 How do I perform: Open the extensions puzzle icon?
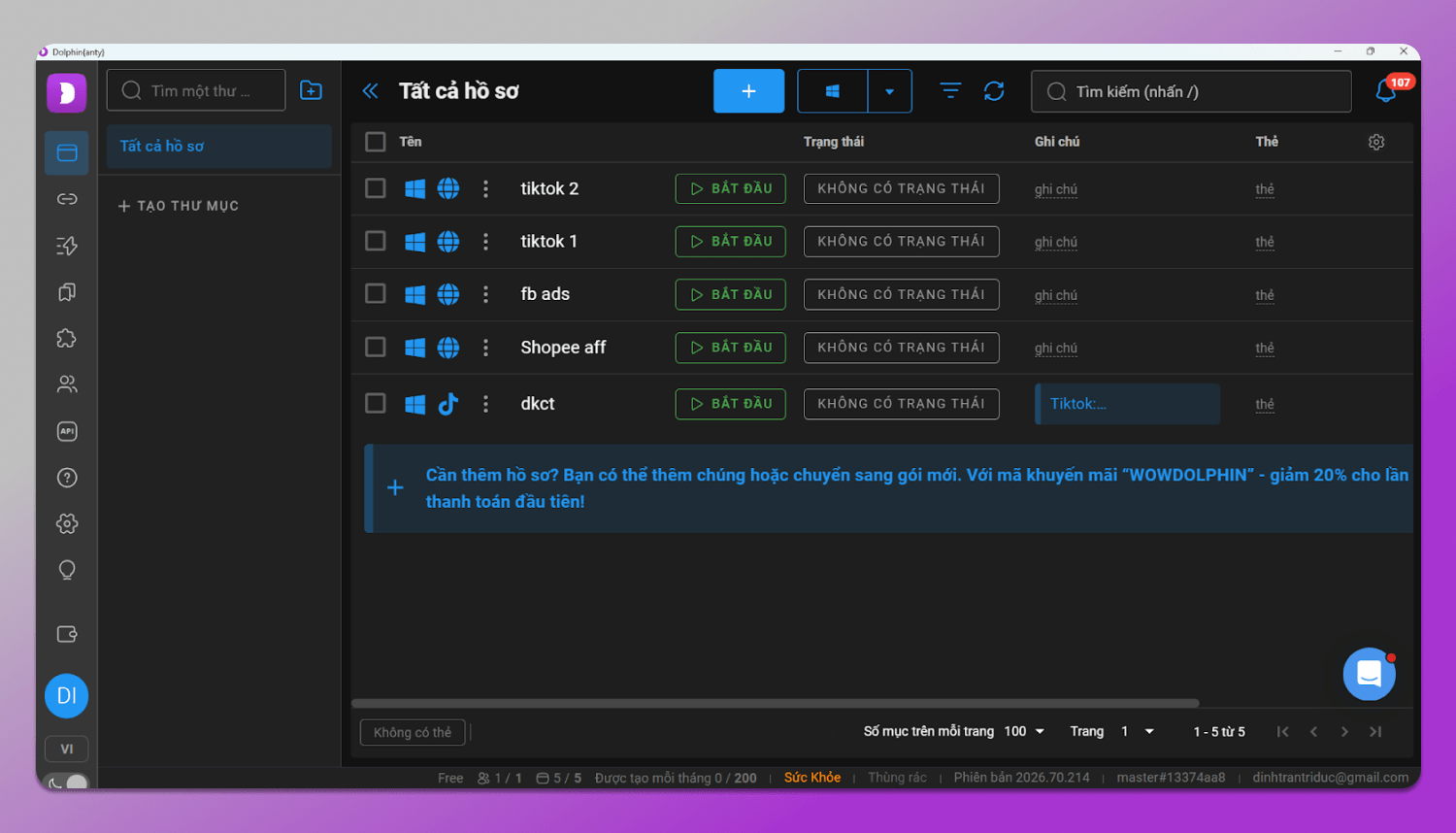[x=67, y=339]
